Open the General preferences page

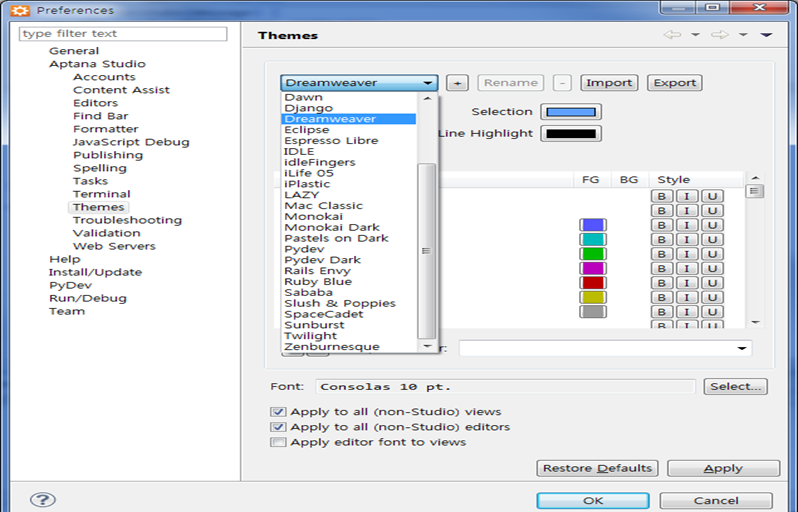(74, 51)
